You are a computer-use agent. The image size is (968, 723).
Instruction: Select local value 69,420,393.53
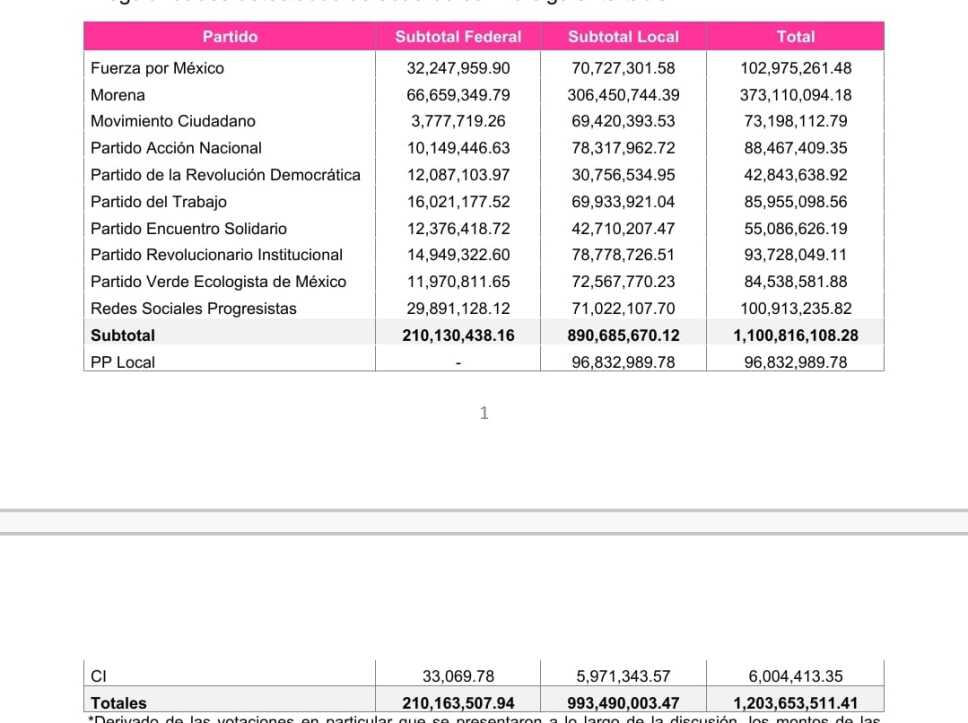click(x=624, y=121)
